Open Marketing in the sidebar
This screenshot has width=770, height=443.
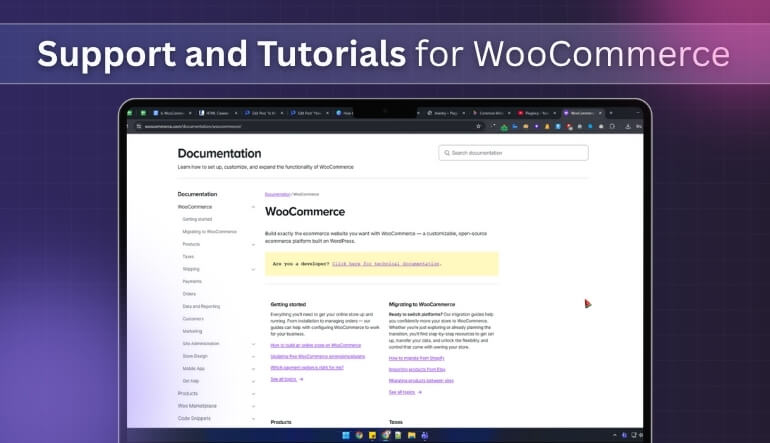point(192,331)
